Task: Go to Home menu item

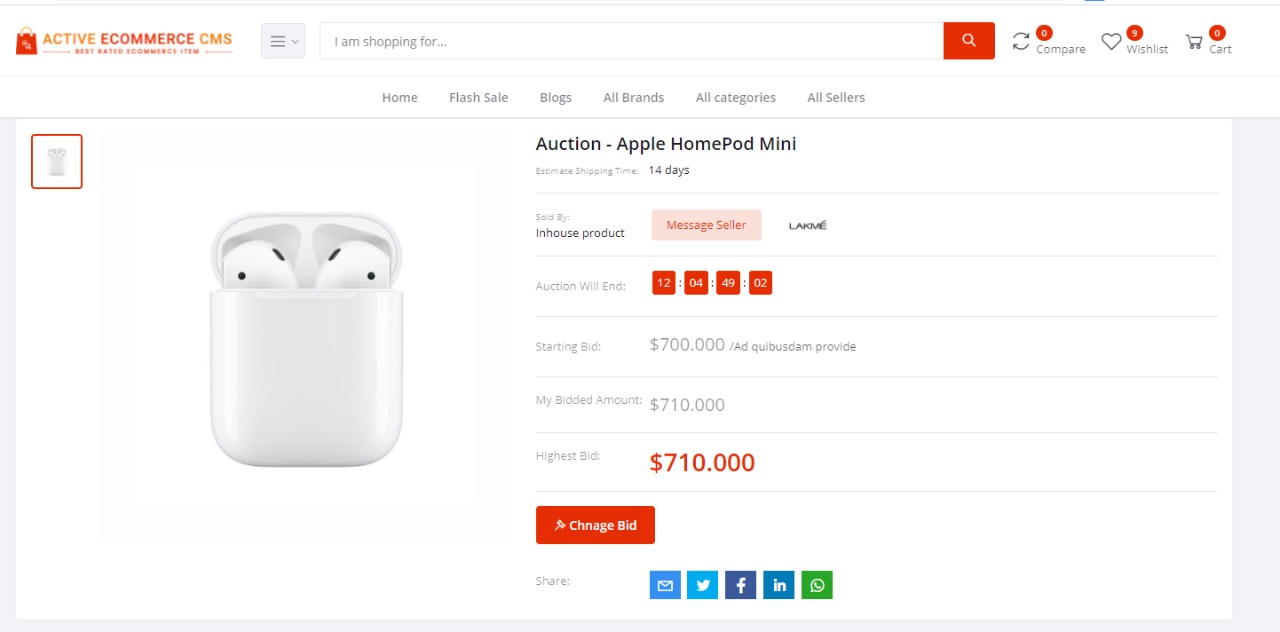Action: [400, 97]
